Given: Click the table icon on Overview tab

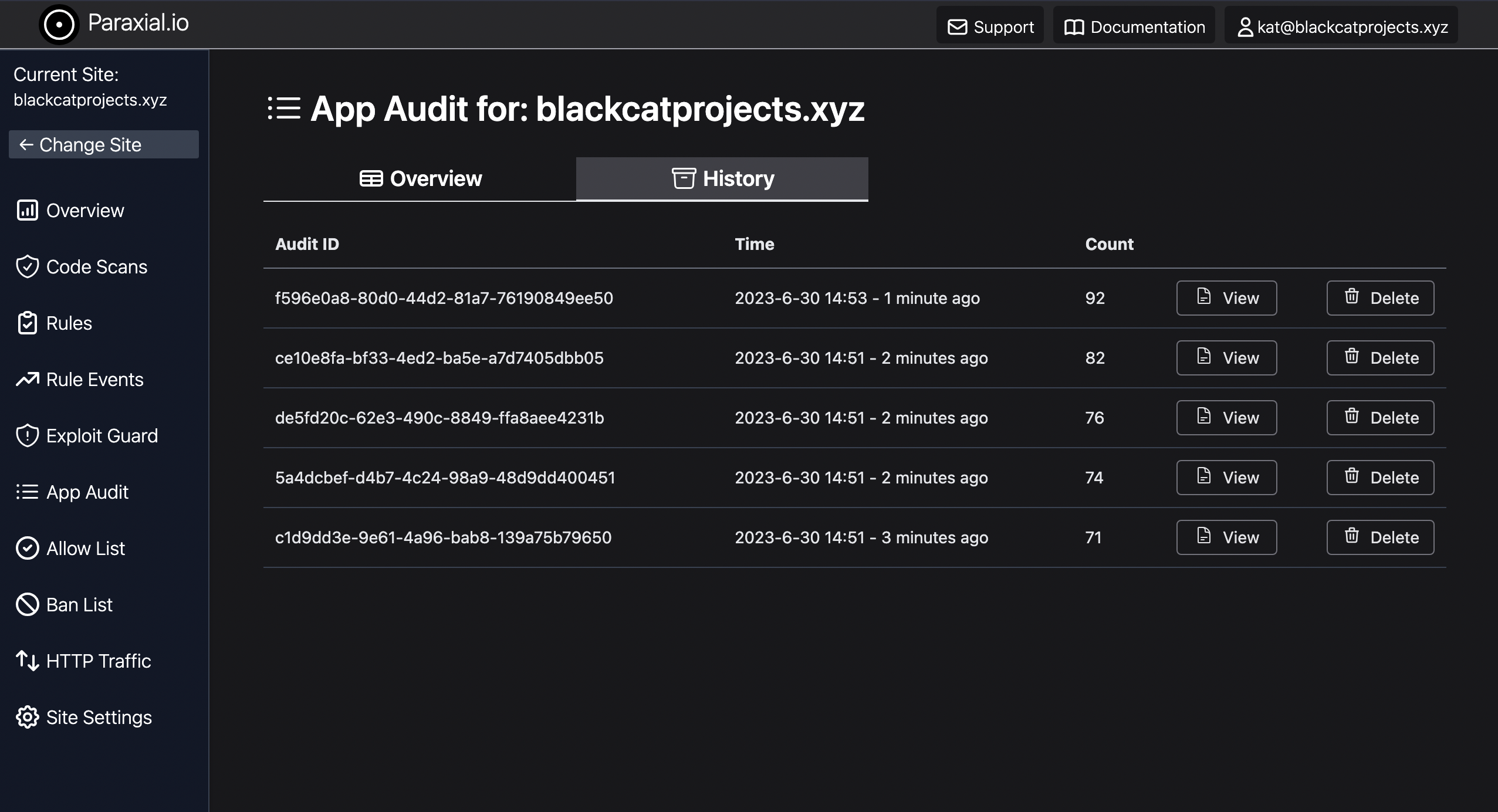Looking at the screenshot, I should [371, 178].
